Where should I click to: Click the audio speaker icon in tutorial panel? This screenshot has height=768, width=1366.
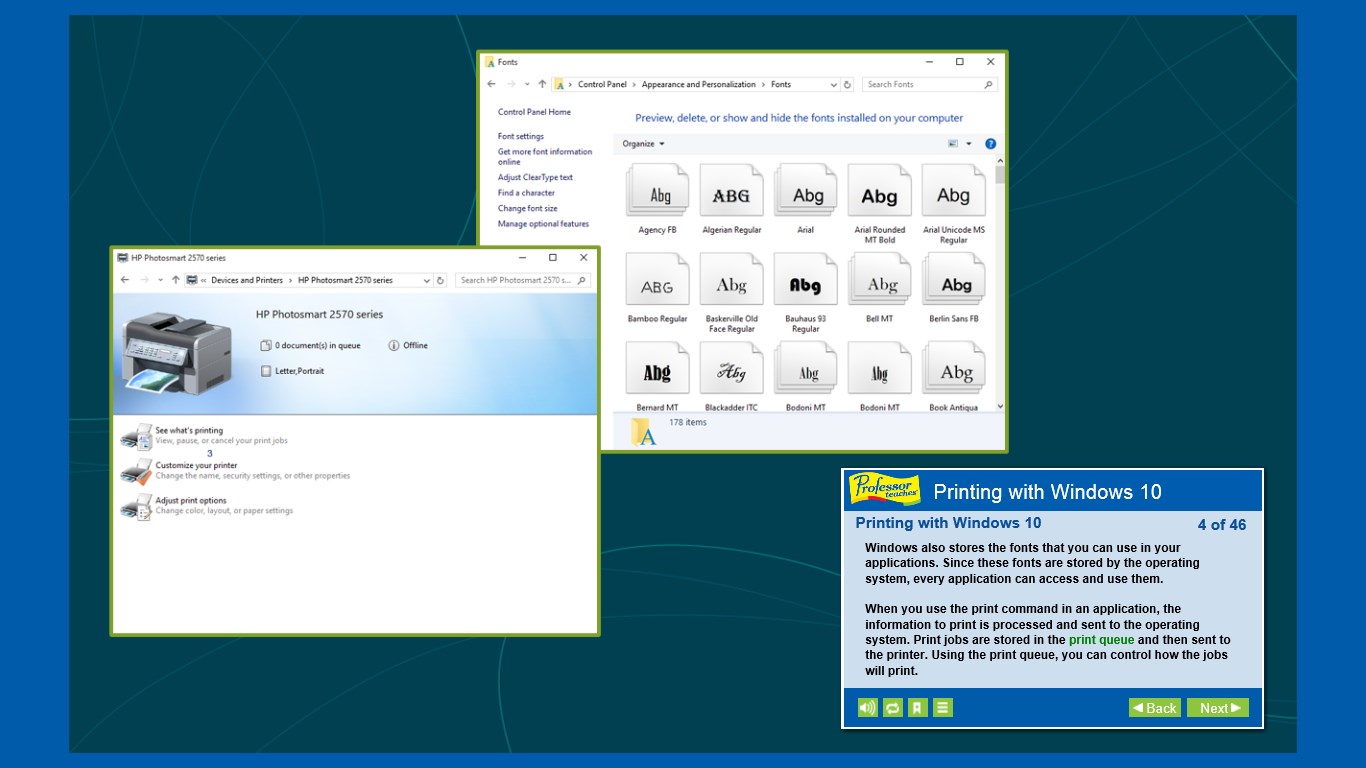point(867,708)
